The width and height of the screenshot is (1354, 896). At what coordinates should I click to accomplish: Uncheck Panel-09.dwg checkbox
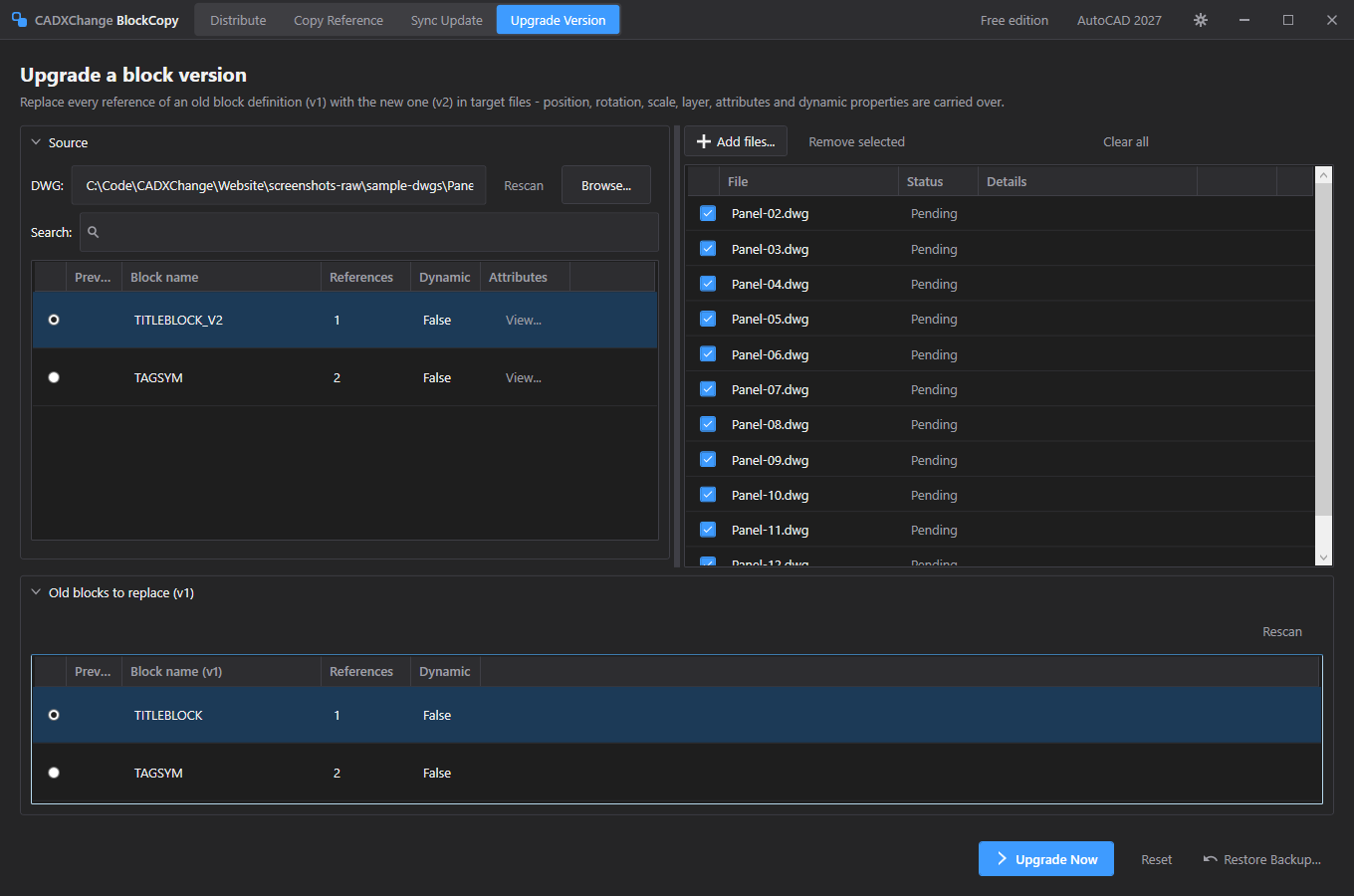coord(708,460)
